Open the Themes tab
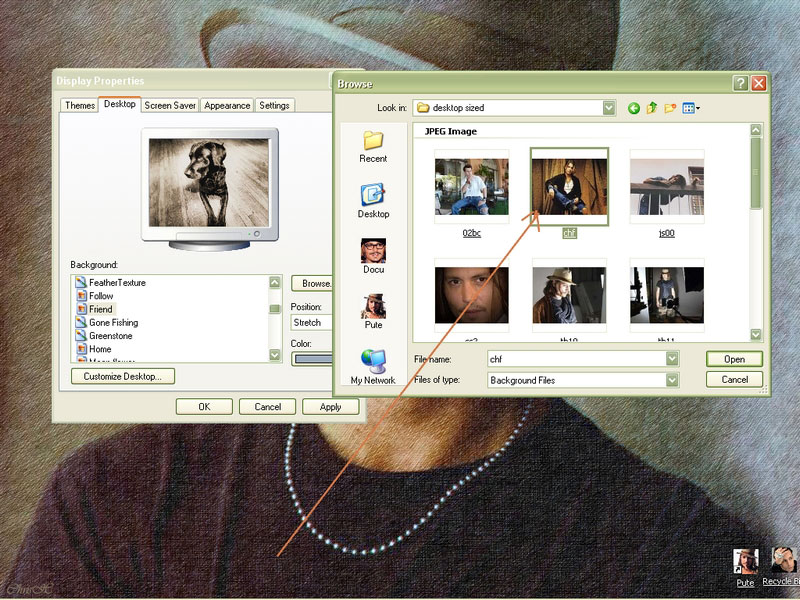The width and height of the screenshot is (800, 600). (x=80, y=105)
